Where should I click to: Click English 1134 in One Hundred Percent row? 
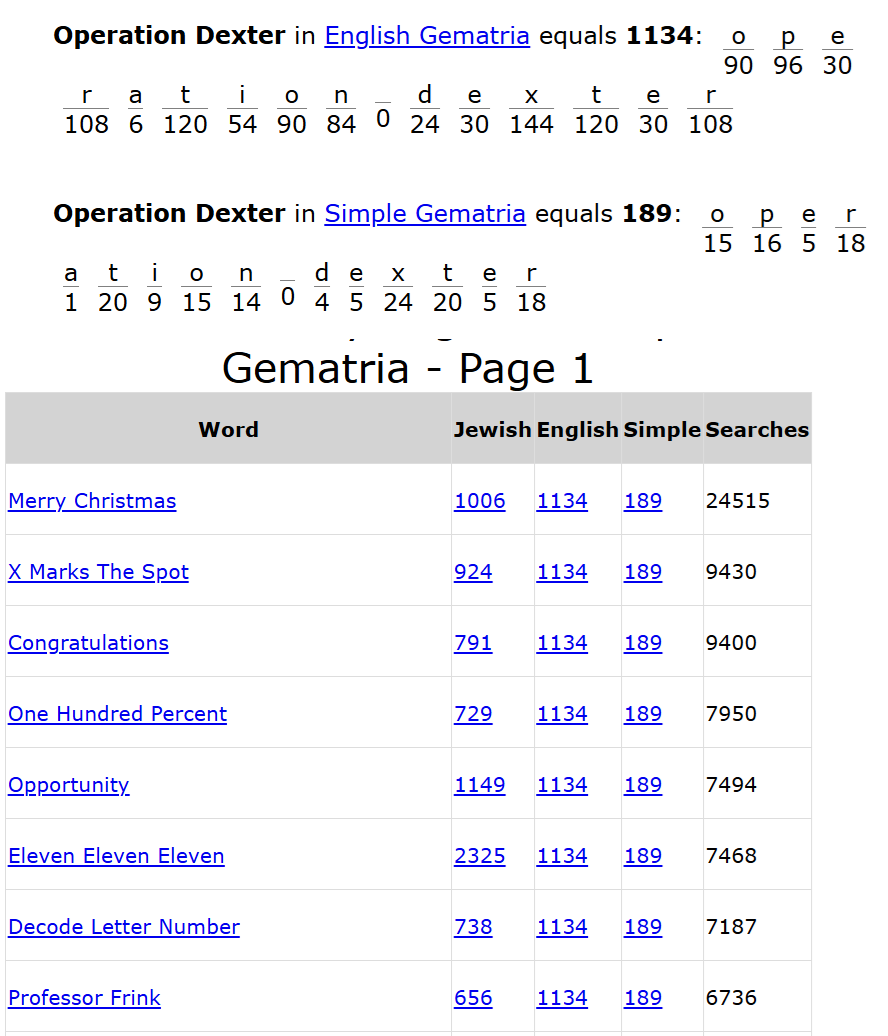click(562, 714)
